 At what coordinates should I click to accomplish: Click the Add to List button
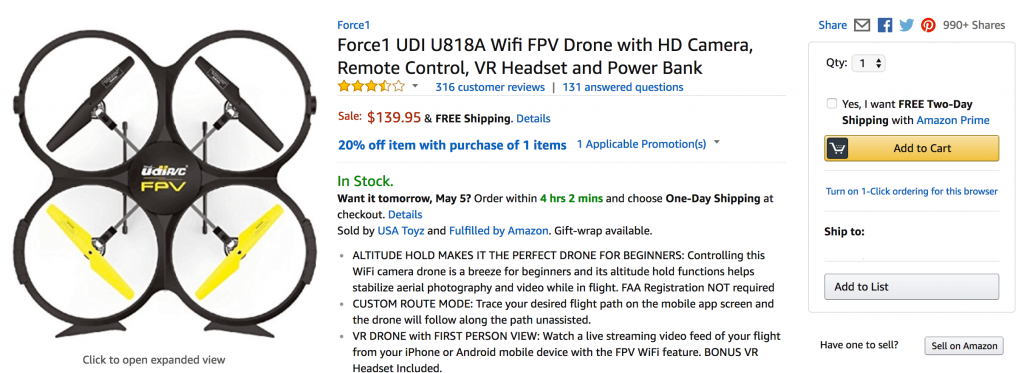(x=912, y=287)
